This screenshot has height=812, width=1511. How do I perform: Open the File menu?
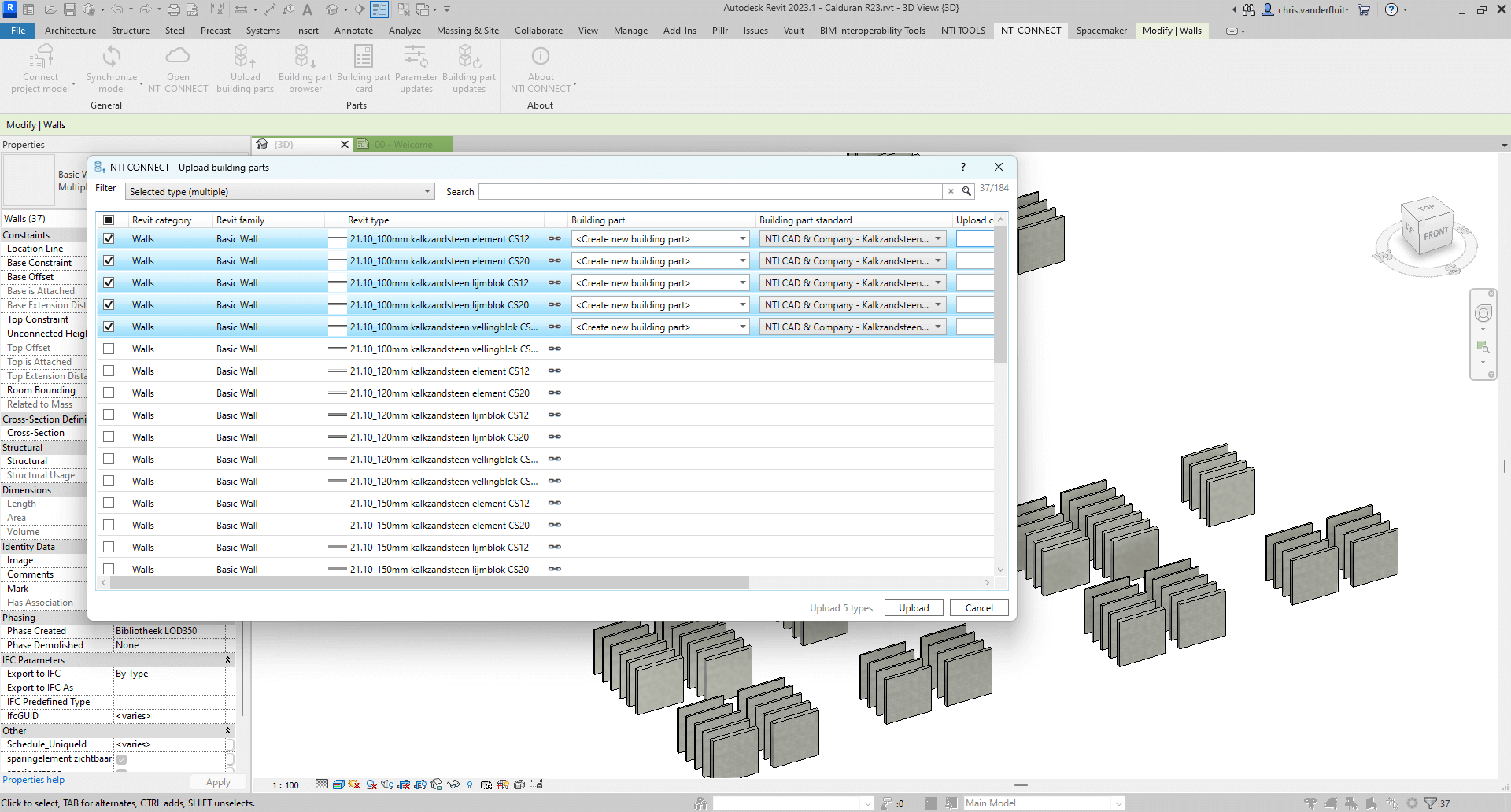tap(18, 31)
